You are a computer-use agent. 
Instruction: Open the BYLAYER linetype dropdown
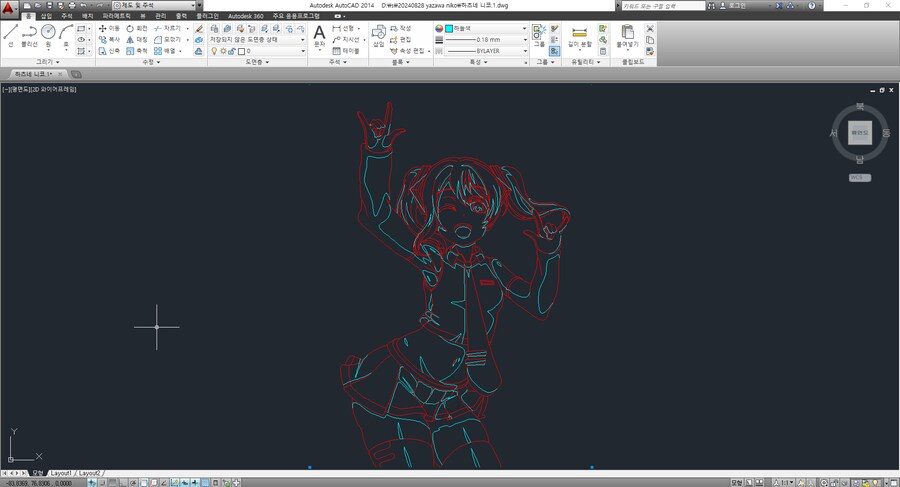pyautogui.click(x=486, y=51)
